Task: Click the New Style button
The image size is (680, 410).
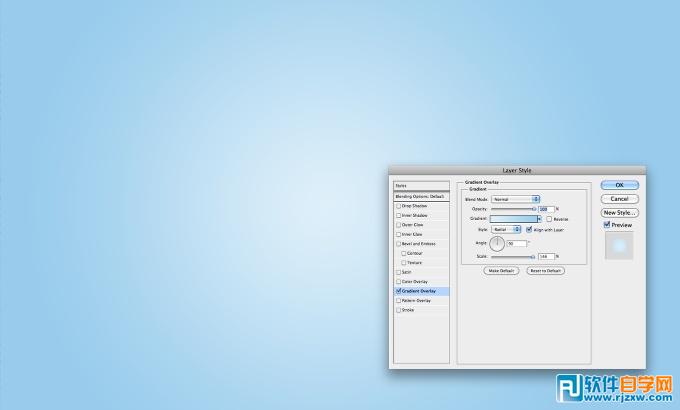Action: (x=620, y=213)
